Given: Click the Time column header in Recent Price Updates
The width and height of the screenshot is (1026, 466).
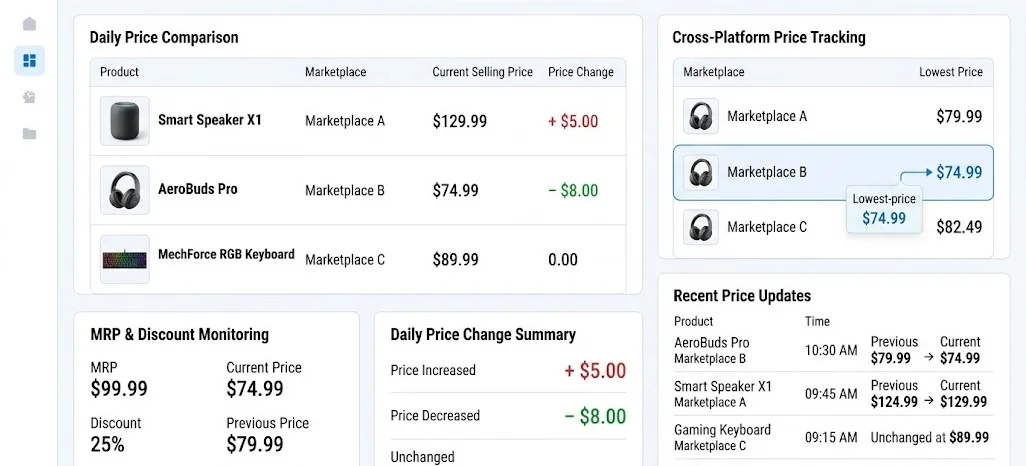Looking at the screenshot, I should (x=817, y=321).
